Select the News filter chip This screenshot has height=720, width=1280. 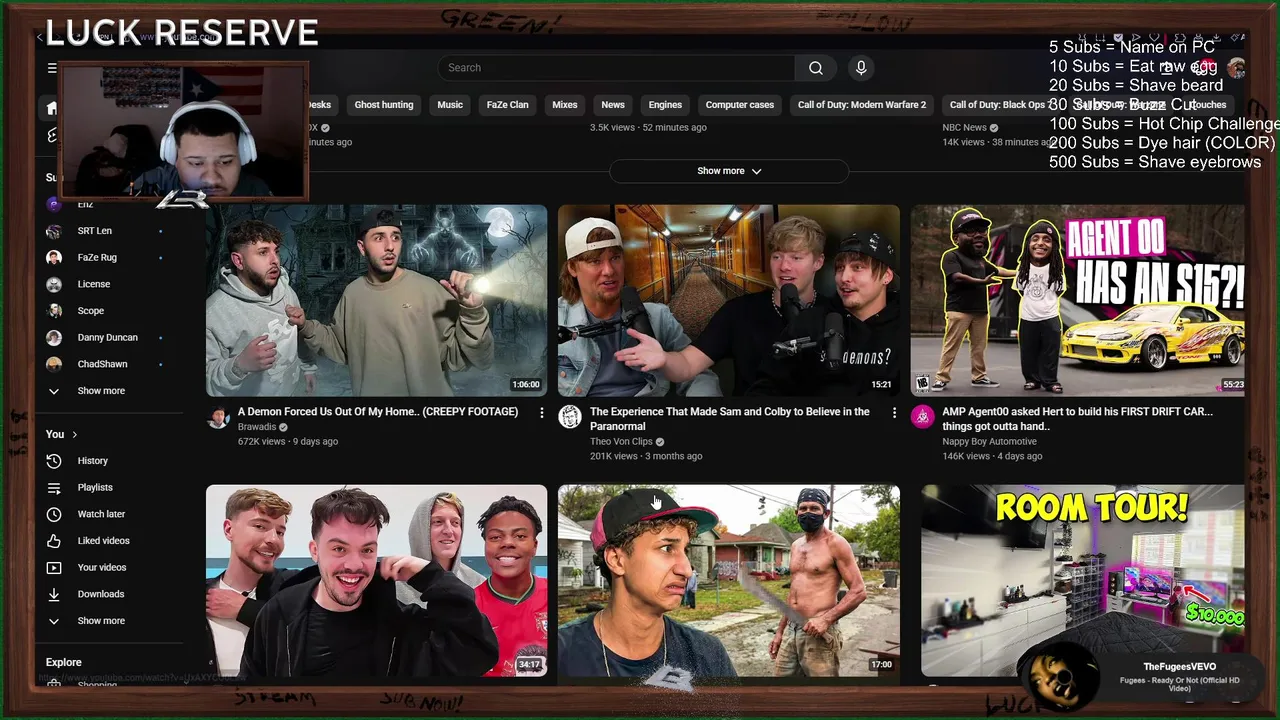(x=613, y=105)
